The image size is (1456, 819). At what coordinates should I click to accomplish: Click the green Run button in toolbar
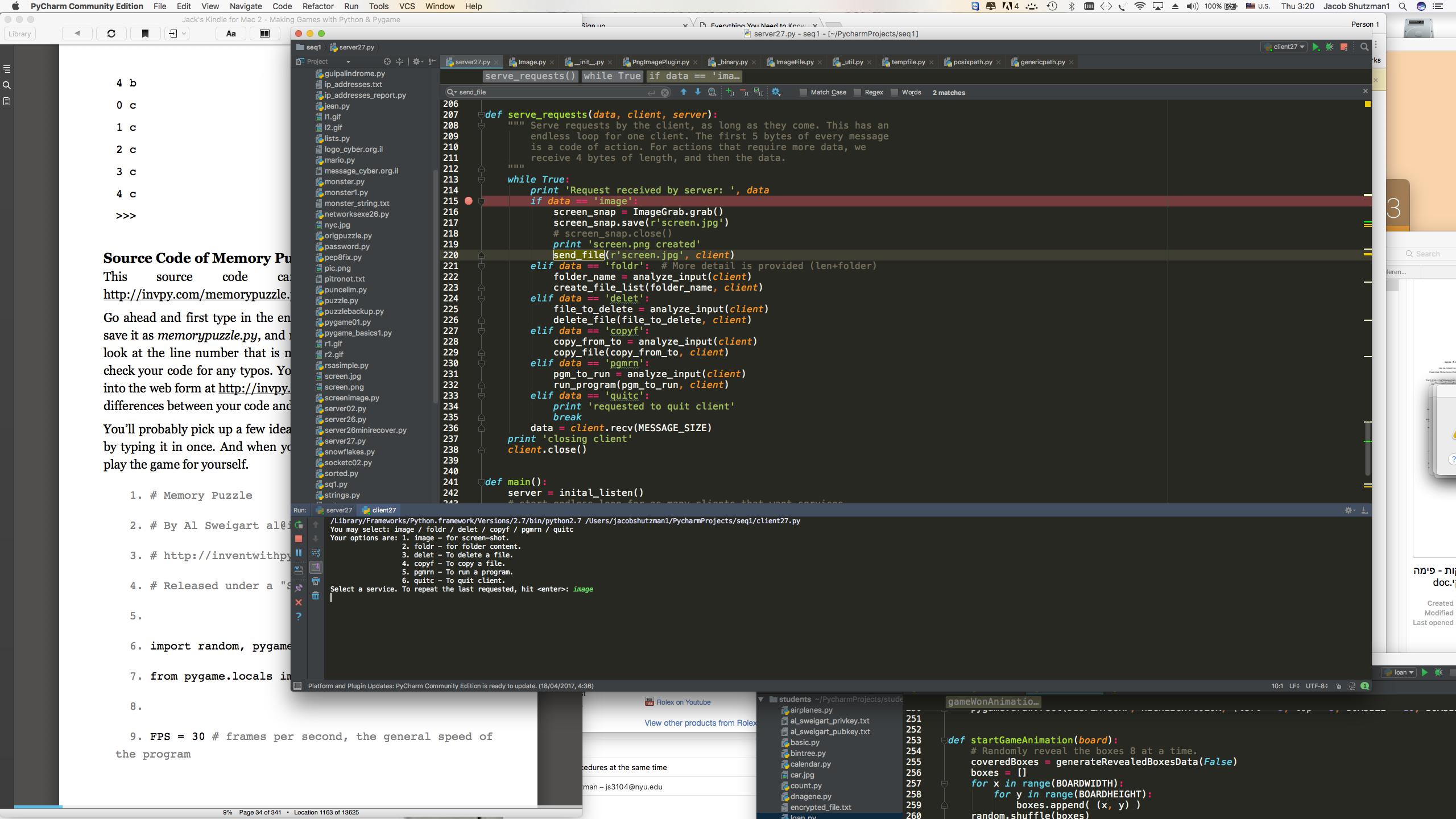[x=1316, y=47]
